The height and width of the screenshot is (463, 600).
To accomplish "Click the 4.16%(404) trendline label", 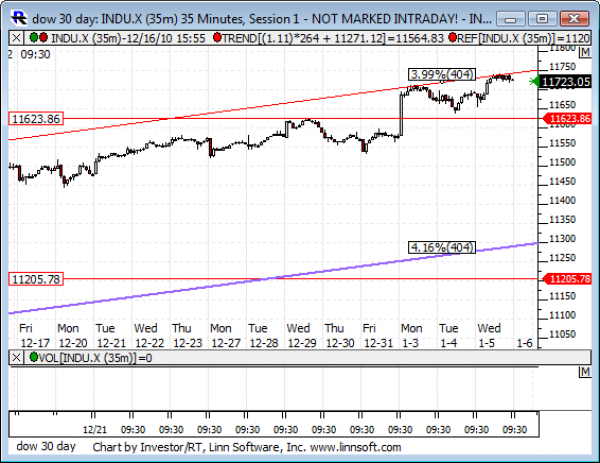I will tap(442, 248).
